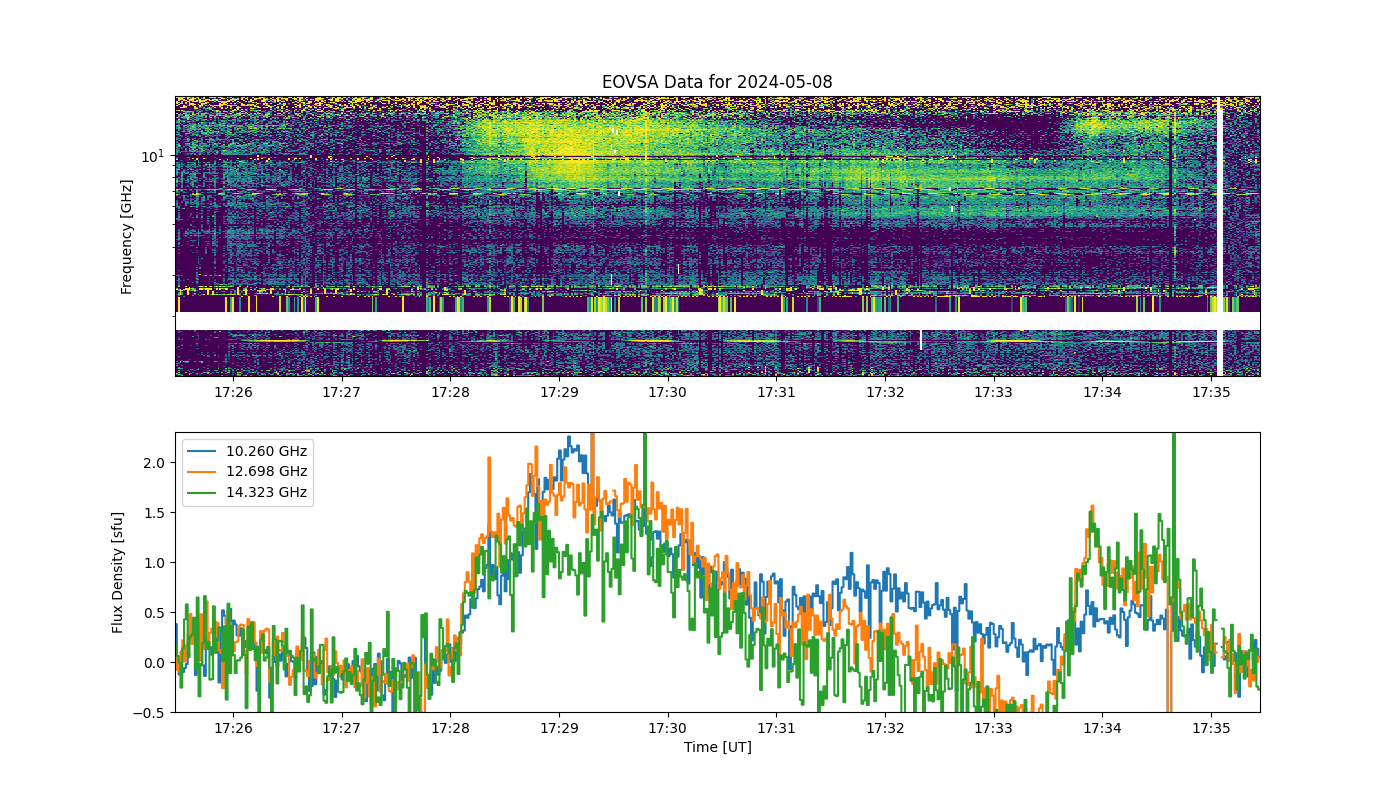Click the 17:34 tick on the lower time axis

(1102, 728)
